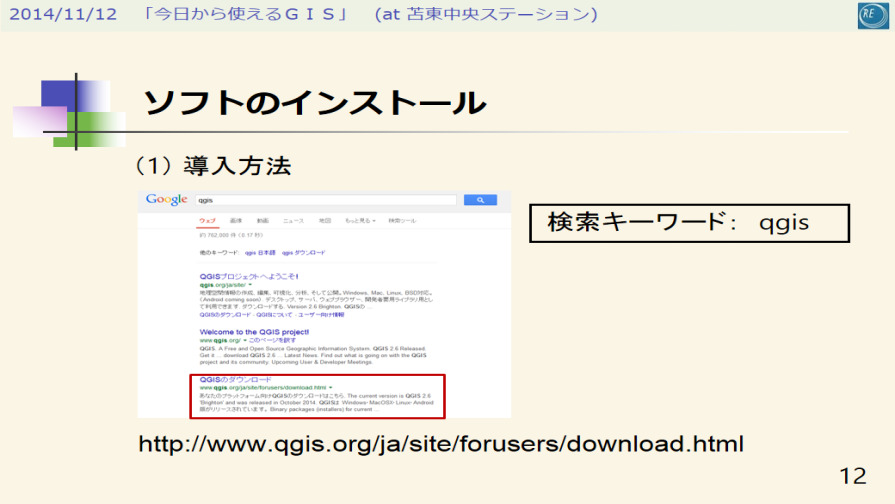Open the 'QGISのダウンロード' result in red box
The height and width of the screenshot is (504, 895).
click(235, 380)
